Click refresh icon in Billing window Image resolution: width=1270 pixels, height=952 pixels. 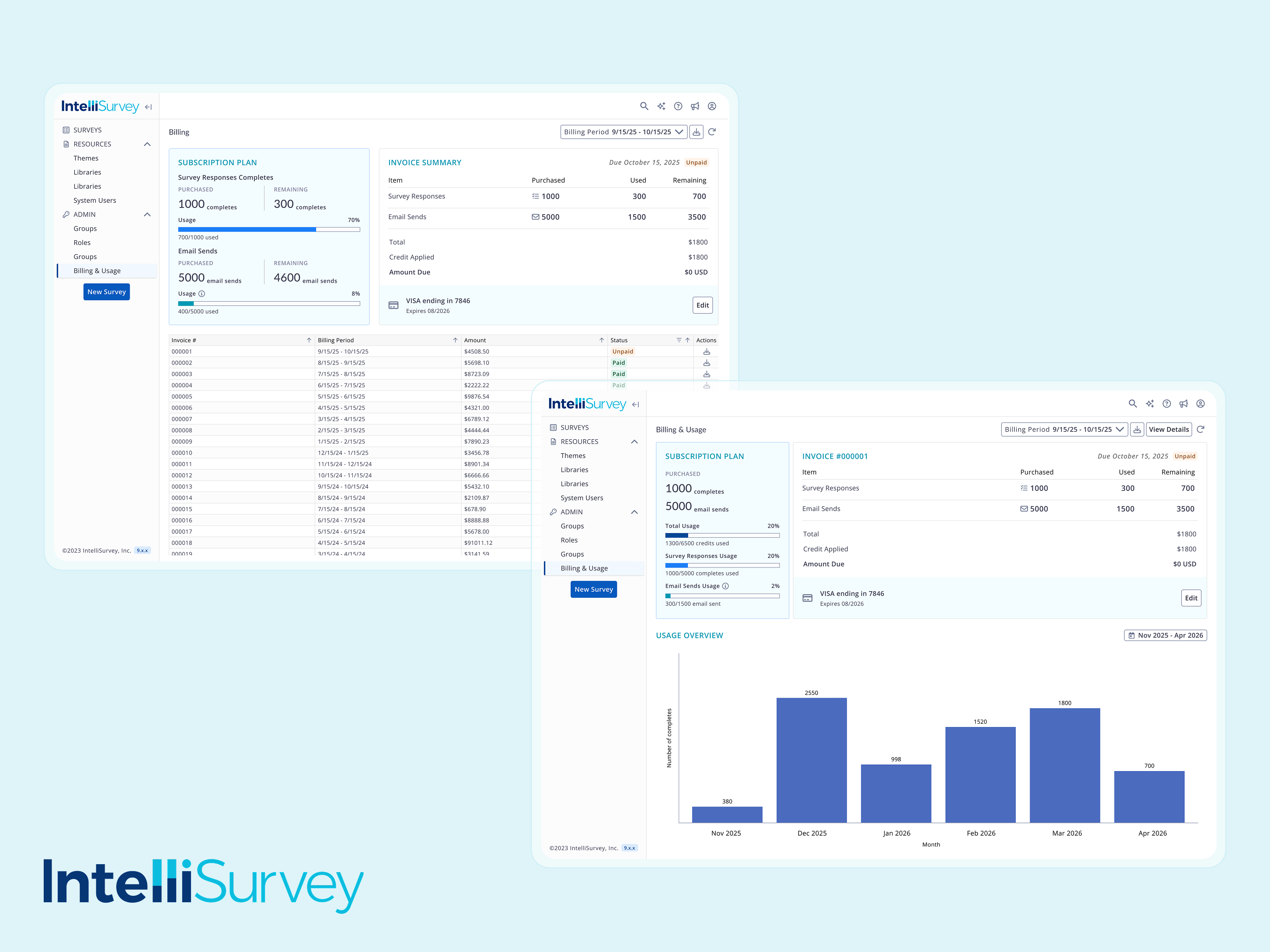[713, 132]
